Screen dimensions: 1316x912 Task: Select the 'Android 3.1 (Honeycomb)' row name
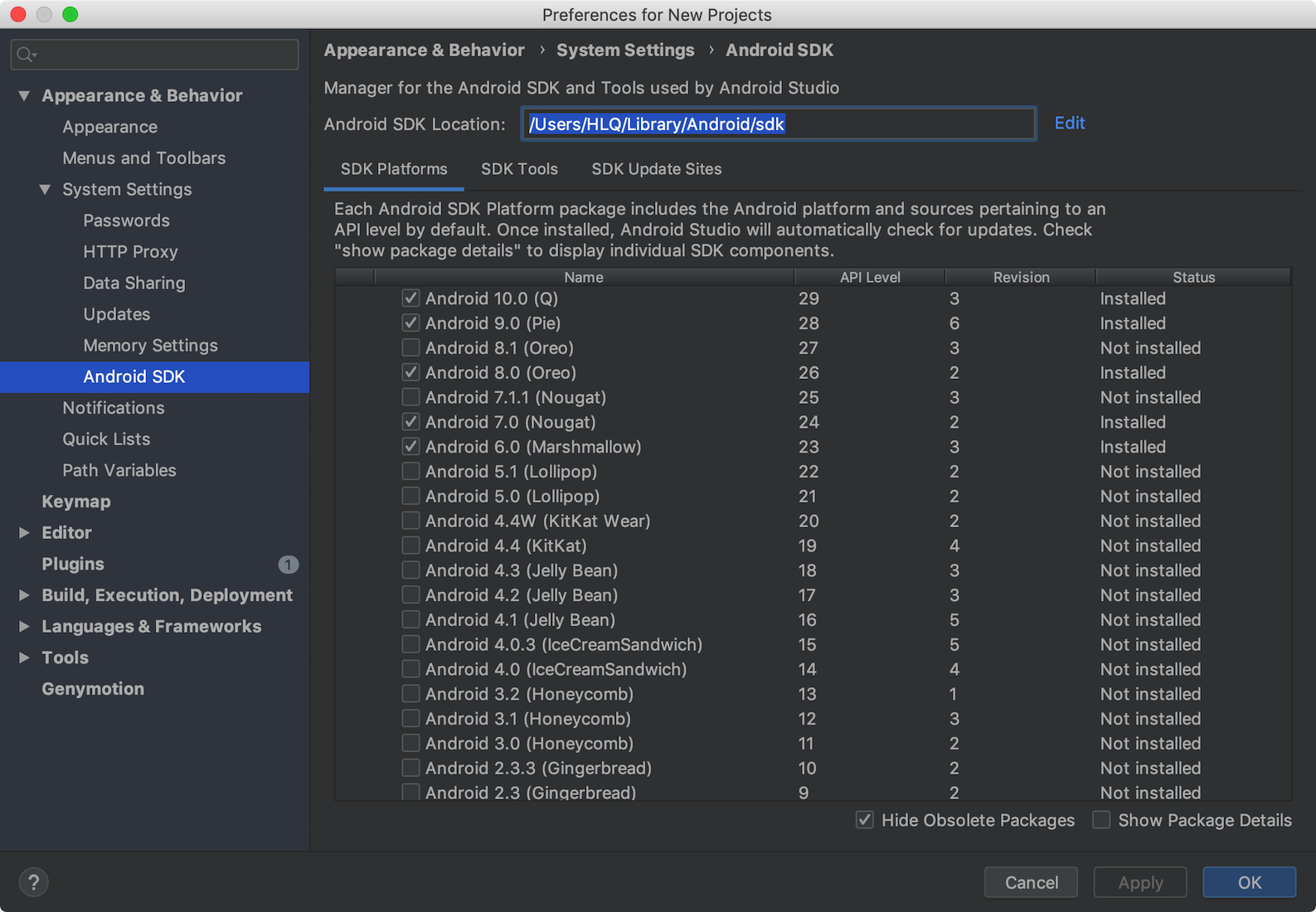(527, 719)
